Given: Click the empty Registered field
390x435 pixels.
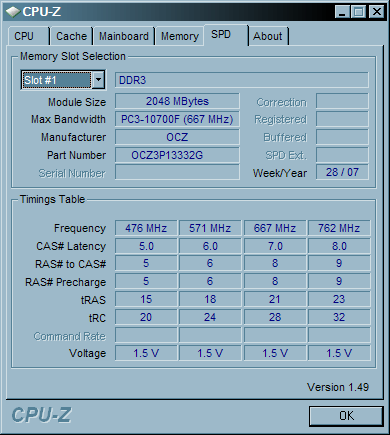Looking at the screenshot, I should pyautogui.click(x=342, y=119).
